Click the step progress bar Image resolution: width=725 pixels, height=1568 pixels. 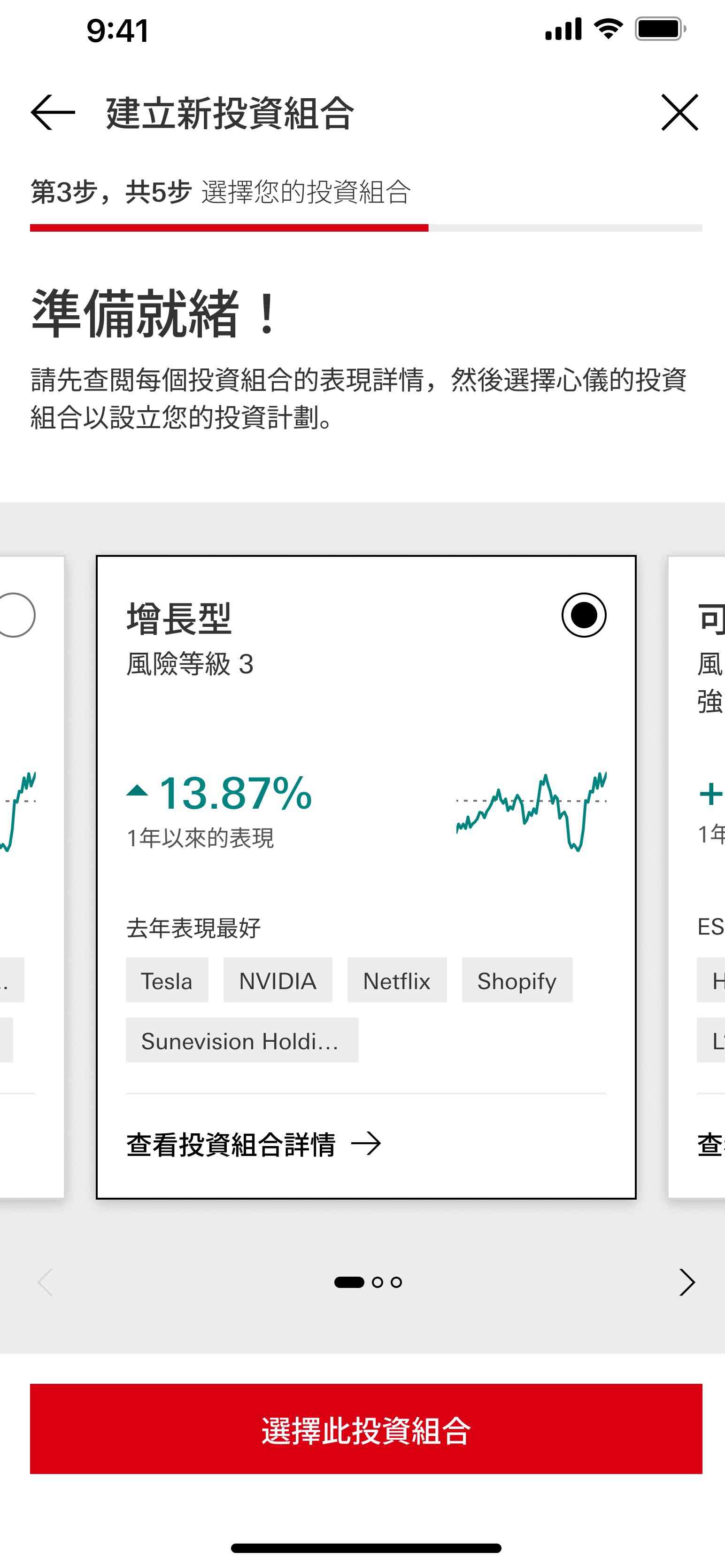366,227
